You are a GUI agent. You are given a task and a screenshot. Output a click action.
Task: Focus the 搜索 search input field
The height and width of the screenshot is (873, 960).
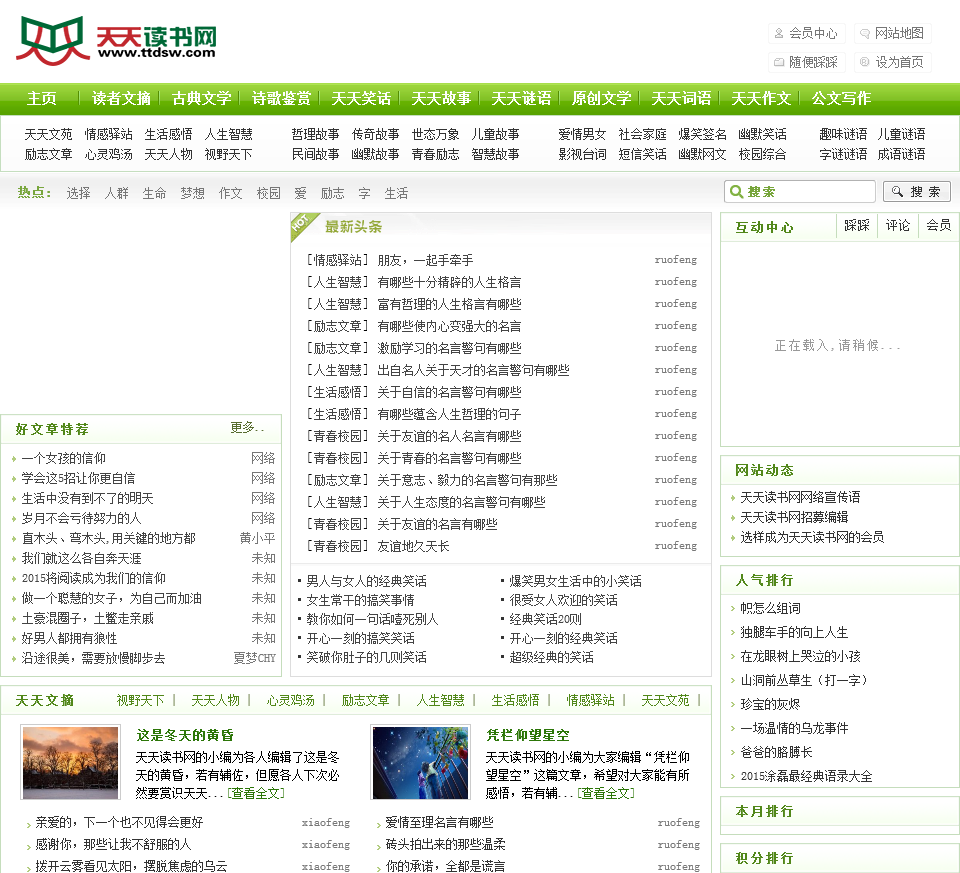(800, 192)
